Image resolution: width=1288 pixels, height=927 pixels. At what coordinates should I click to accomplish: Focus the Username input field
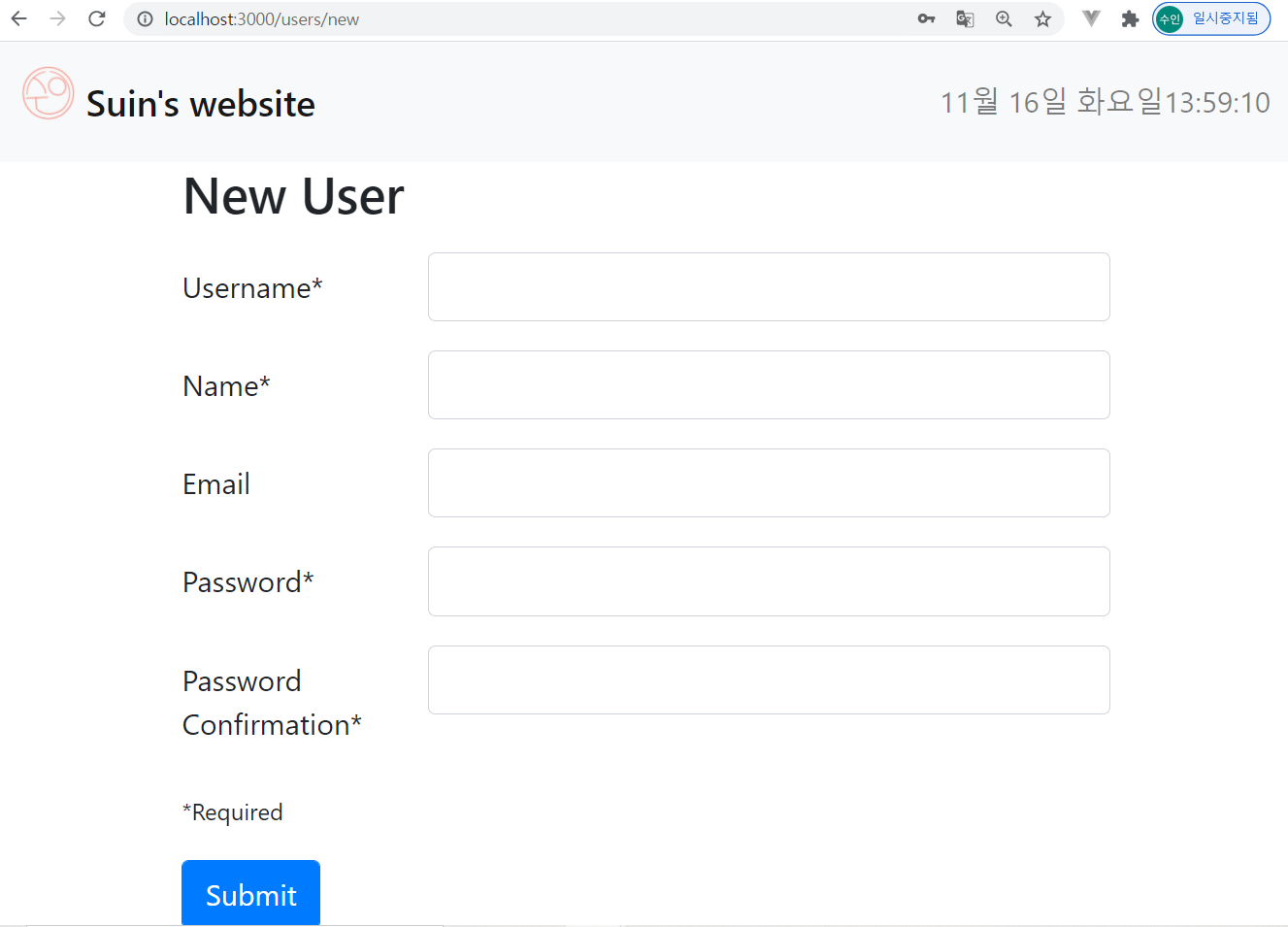769,286
